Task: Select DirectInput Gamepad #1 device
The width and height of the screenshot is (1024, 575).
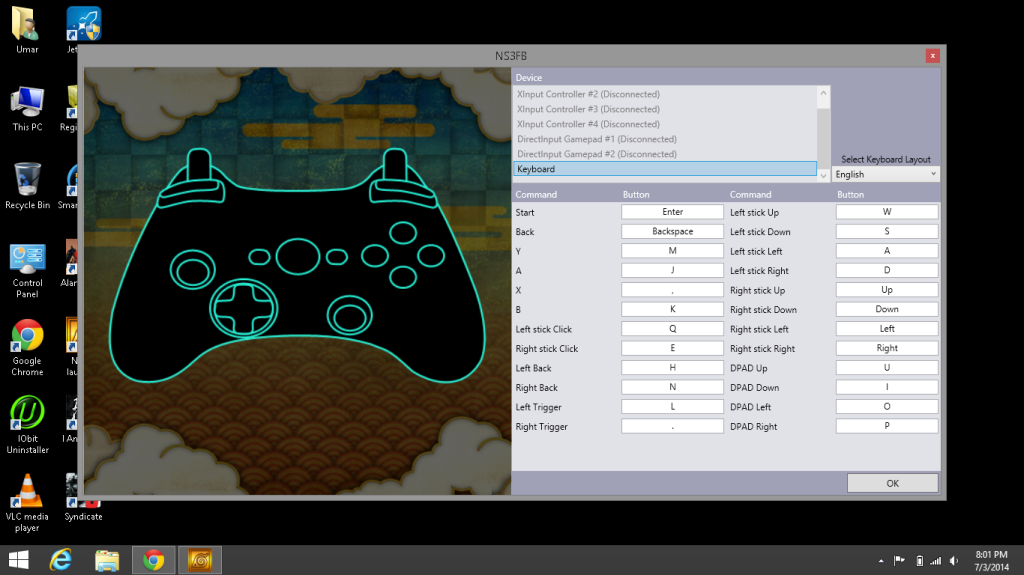Action: click(665, 139)
